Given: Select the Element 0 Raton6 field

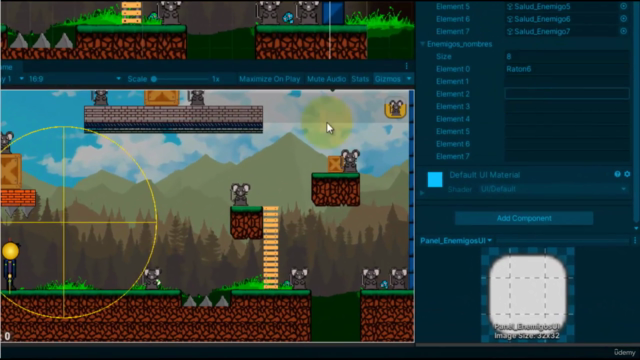Looking at the screenshot, I should click(x=567, y=69).
